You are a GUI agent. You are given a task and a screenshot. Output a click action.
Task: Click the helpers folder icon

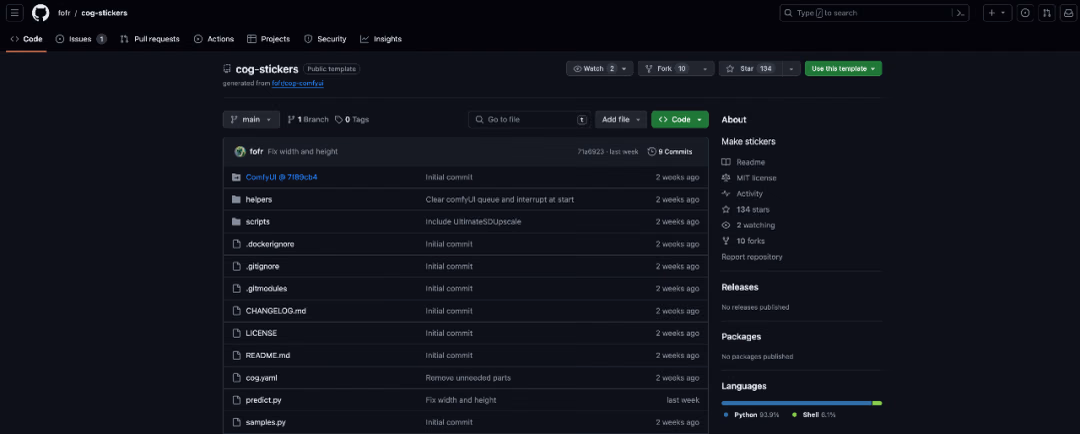(x=236, y=200)
